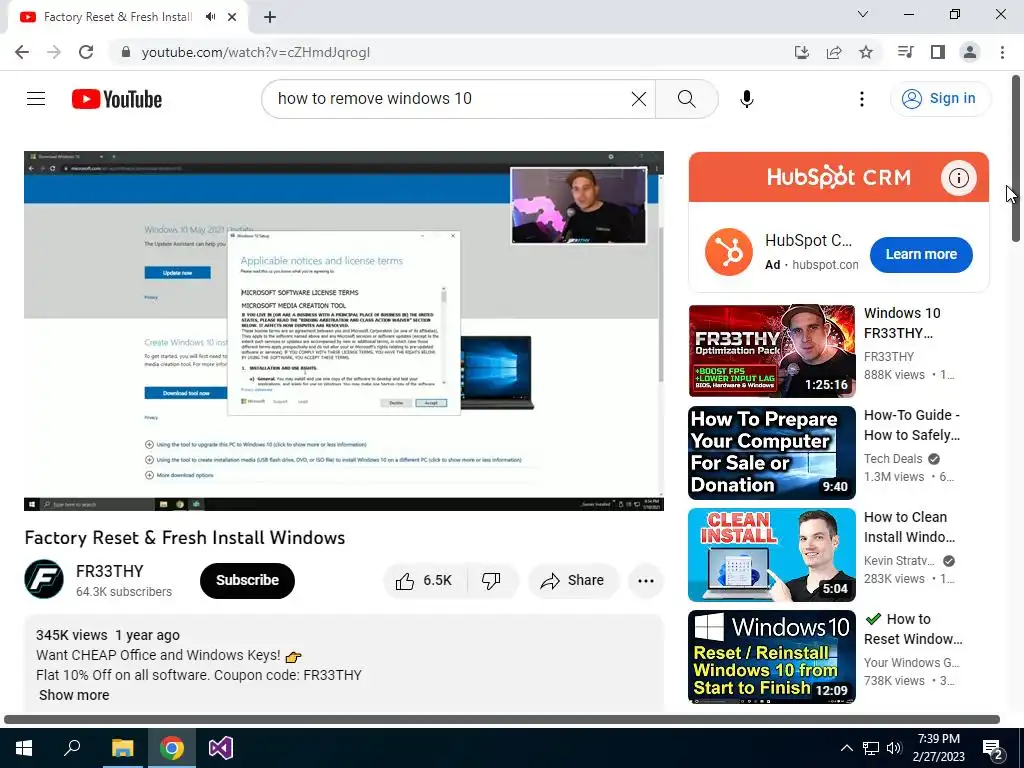Viewport: 1024px width, 768px height.
Task: Open the FR33THY channel avatar
Action: pos(44,579)
